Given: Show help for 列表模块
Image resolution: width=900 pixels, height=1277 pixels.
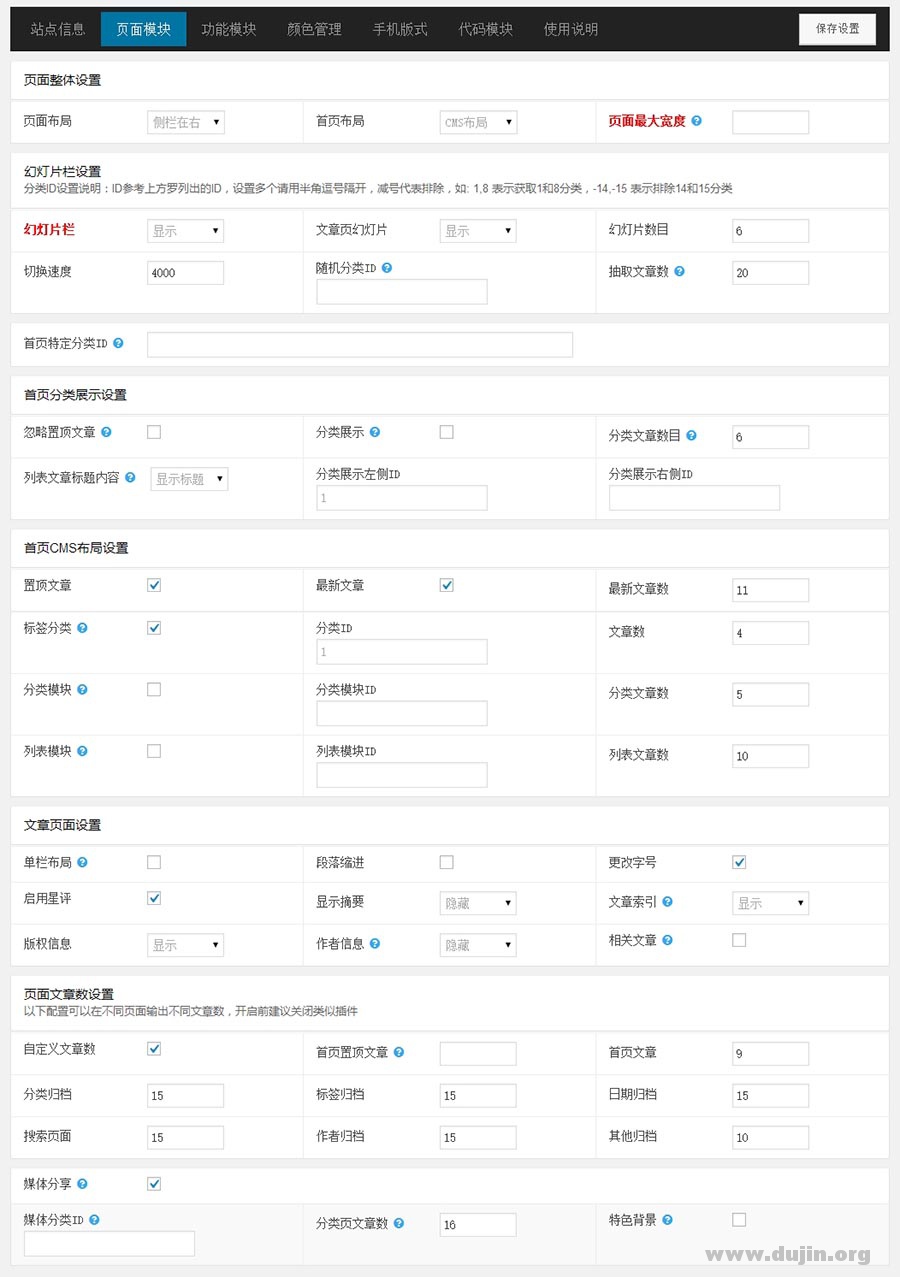Looking at the screenshot, I should point(82,750).
